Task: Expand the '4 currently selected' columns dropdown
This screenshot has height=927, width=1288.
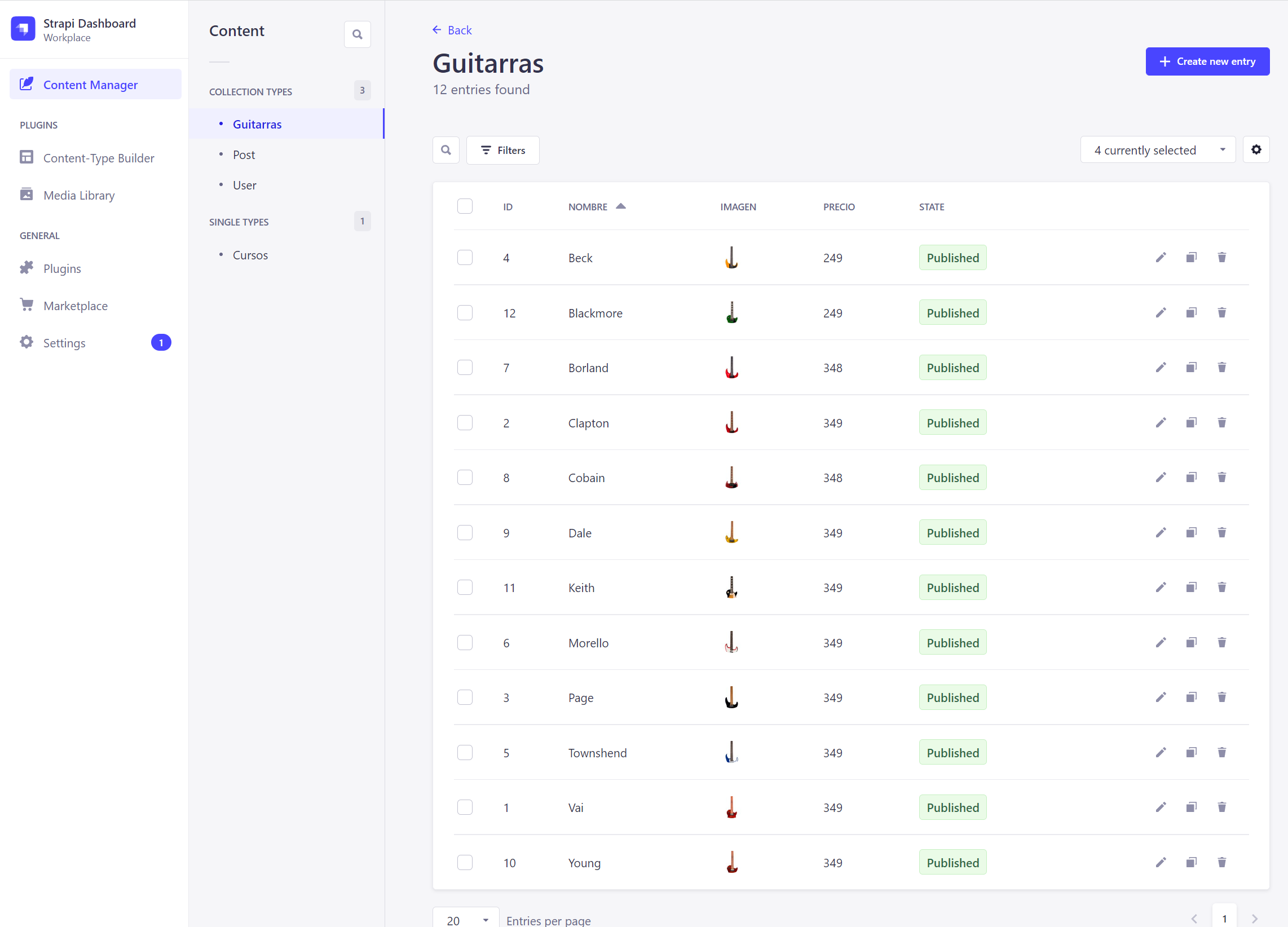Action: [1157, 150]
